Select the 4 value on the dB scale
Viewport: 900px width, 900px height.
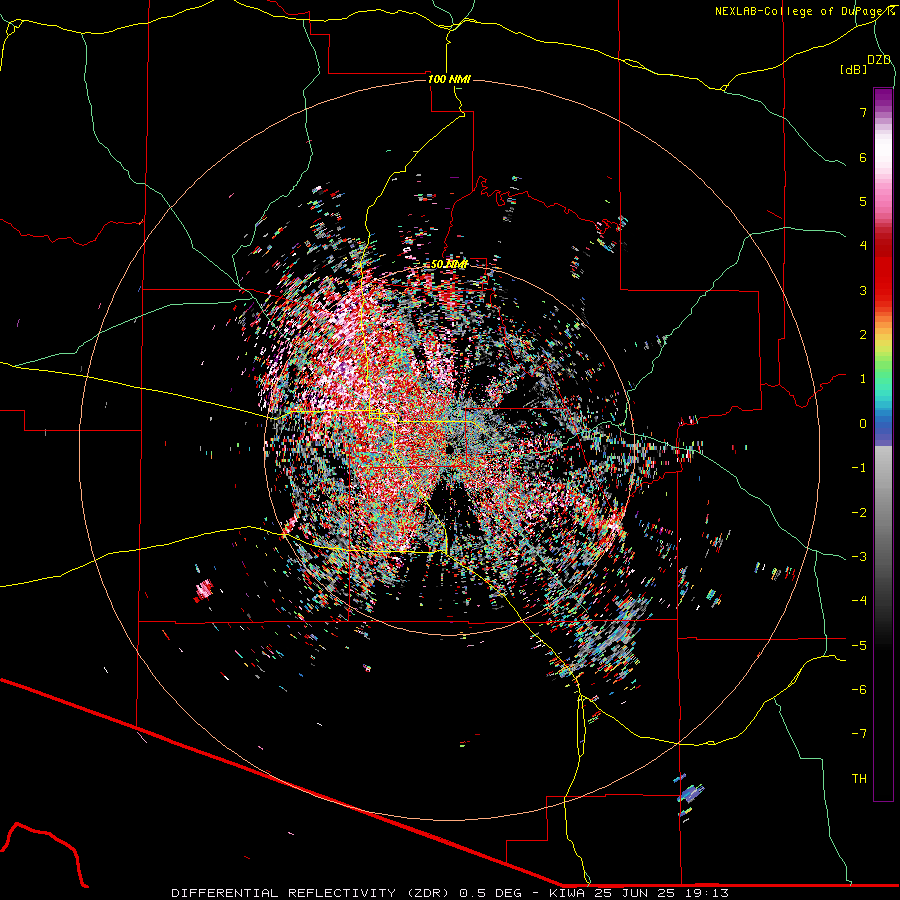[863, 246]
